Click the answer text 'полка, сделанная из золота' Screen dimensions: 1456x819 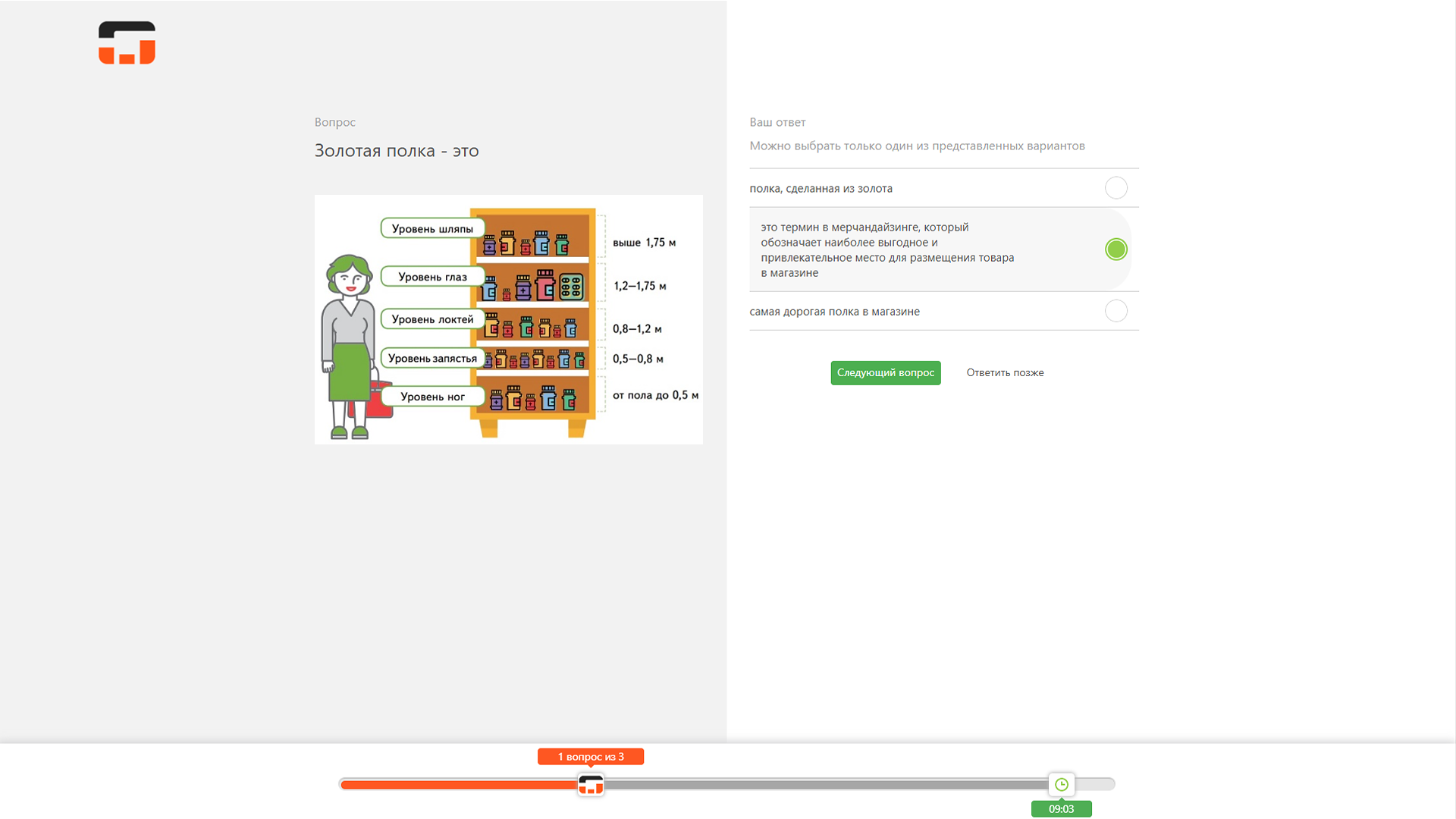(821, 189)
